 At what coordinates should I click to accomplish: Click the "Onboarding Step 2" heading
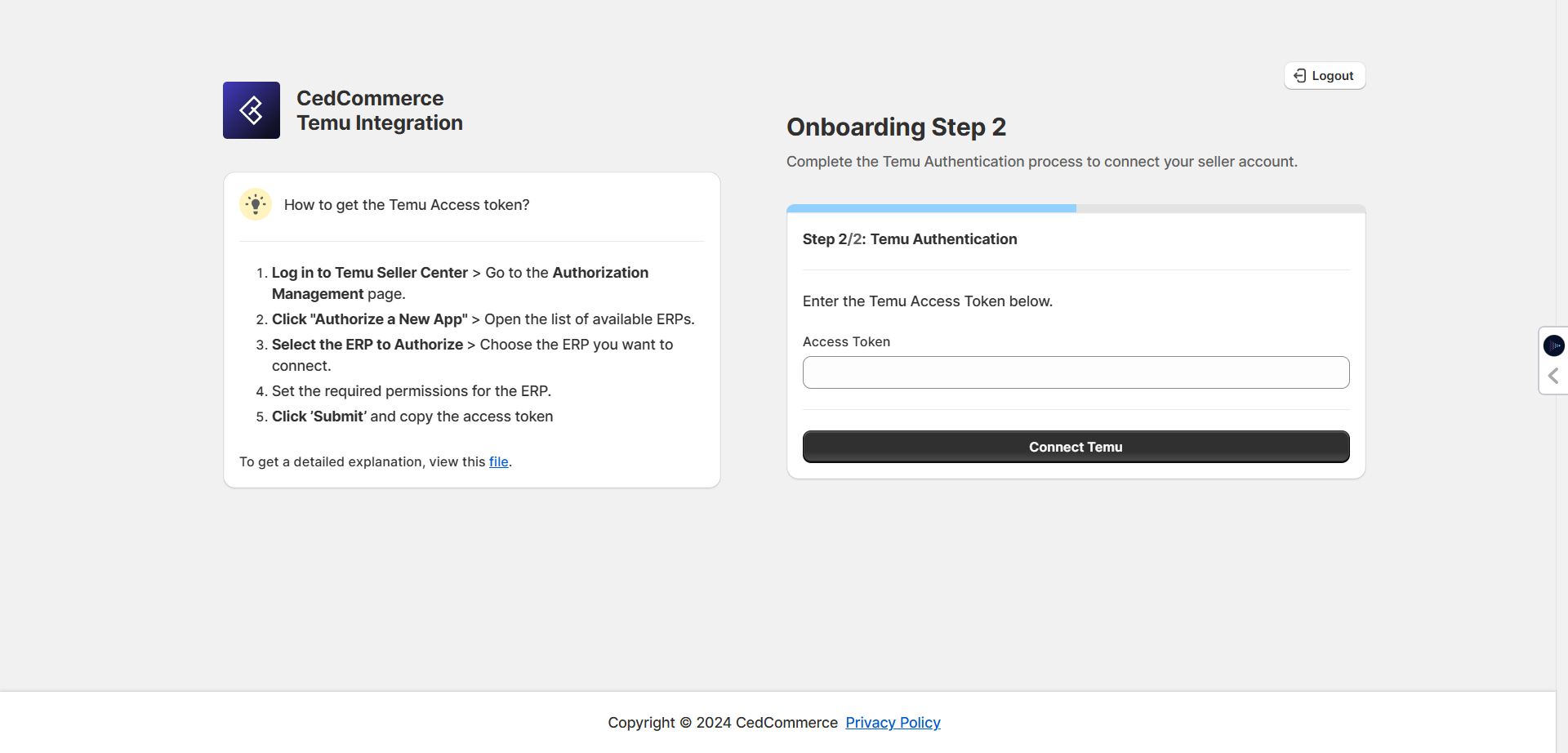click(x=896, y=127)
